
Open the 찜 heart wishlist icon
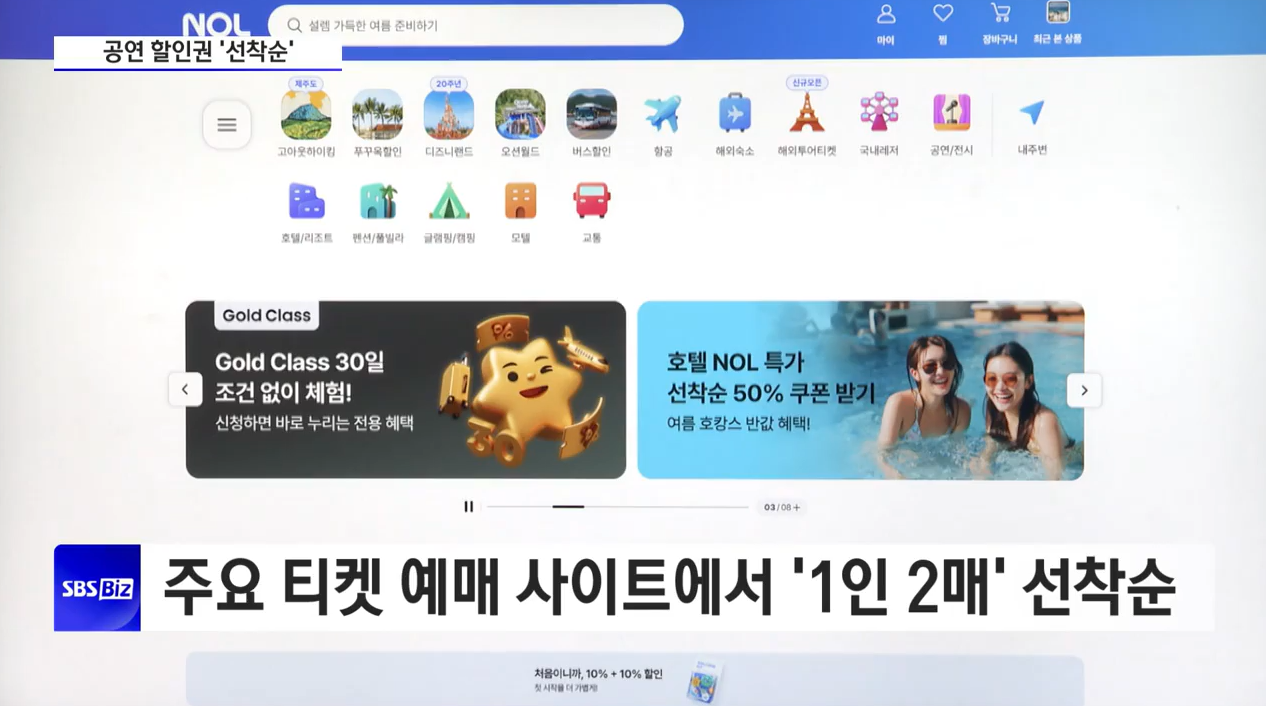[943, 14]
